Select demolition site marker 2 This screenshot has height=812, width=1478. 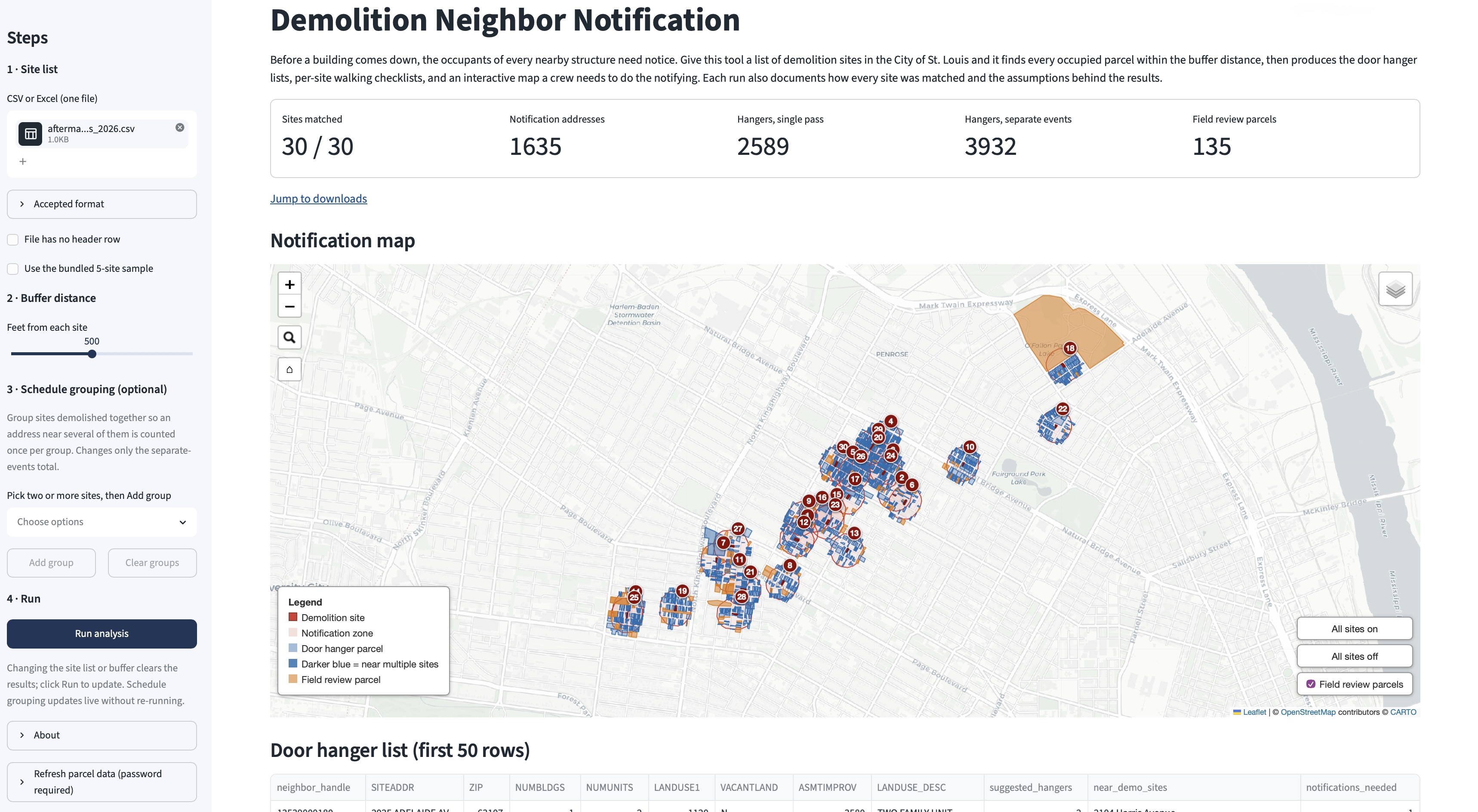(901, 477)
